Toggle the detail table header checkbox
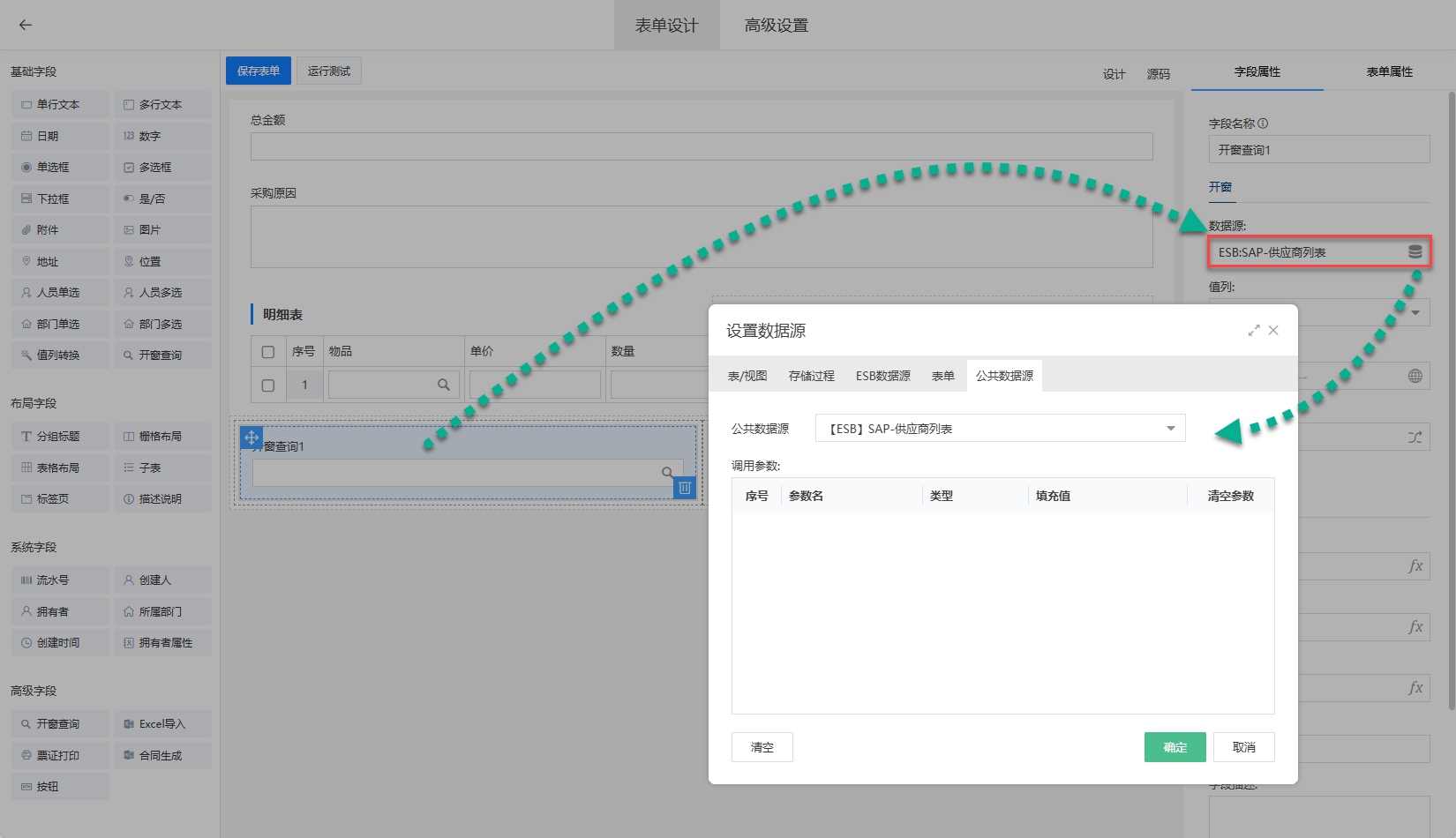Viewport: 1456px width, 838px height. [268, 351]
